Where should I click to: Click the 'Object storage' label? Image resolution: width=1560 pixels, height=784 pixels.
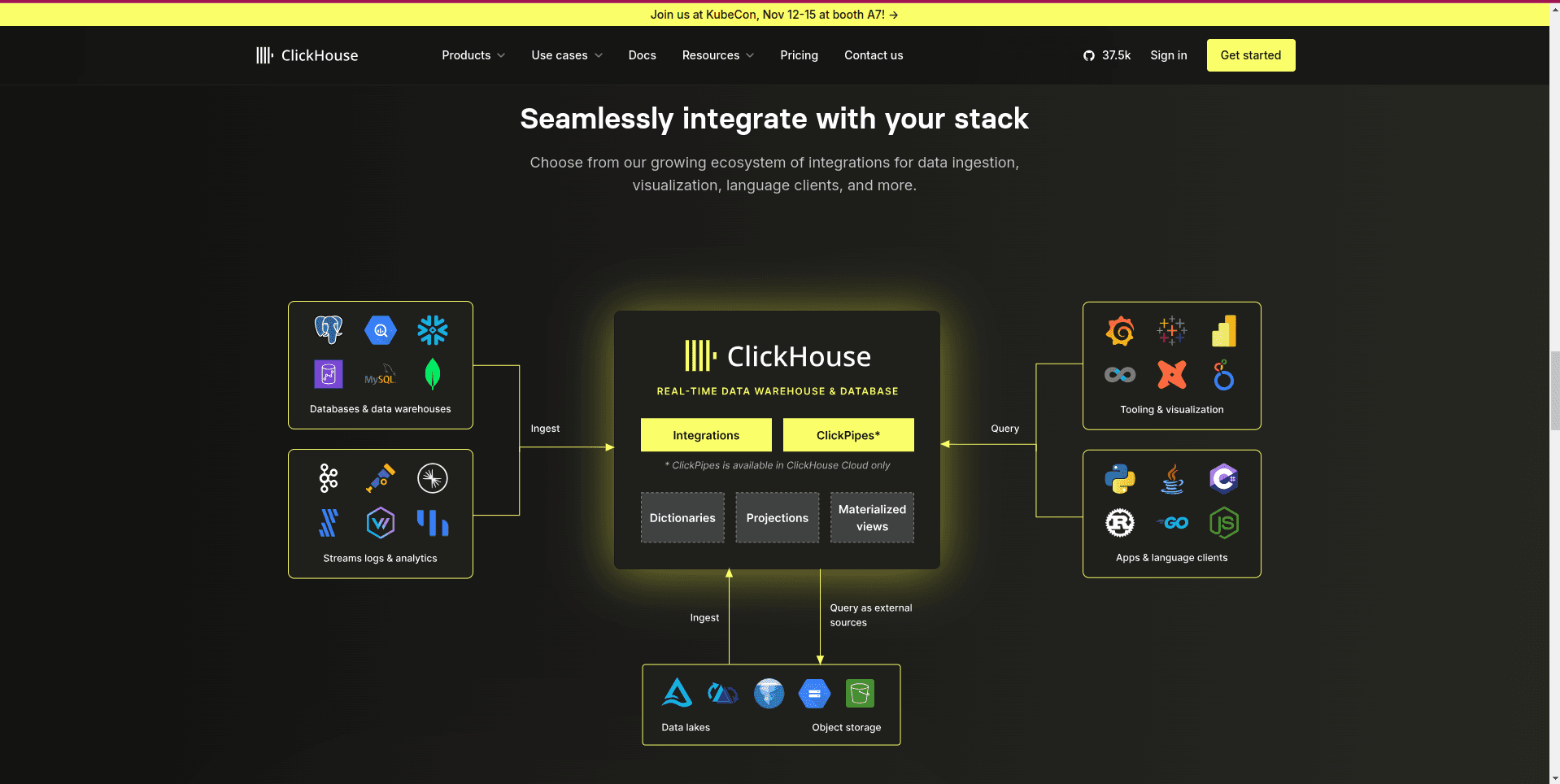click(x=846, y=728)
